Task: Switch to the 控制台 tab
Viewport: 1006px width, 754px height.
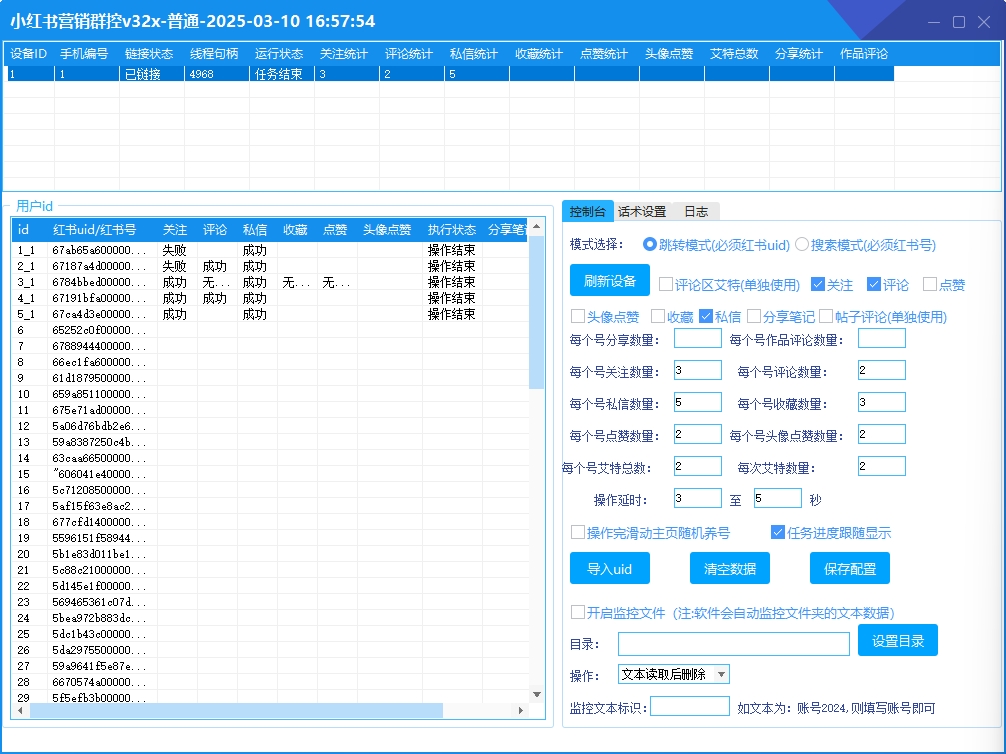Action: coord(587,211)
